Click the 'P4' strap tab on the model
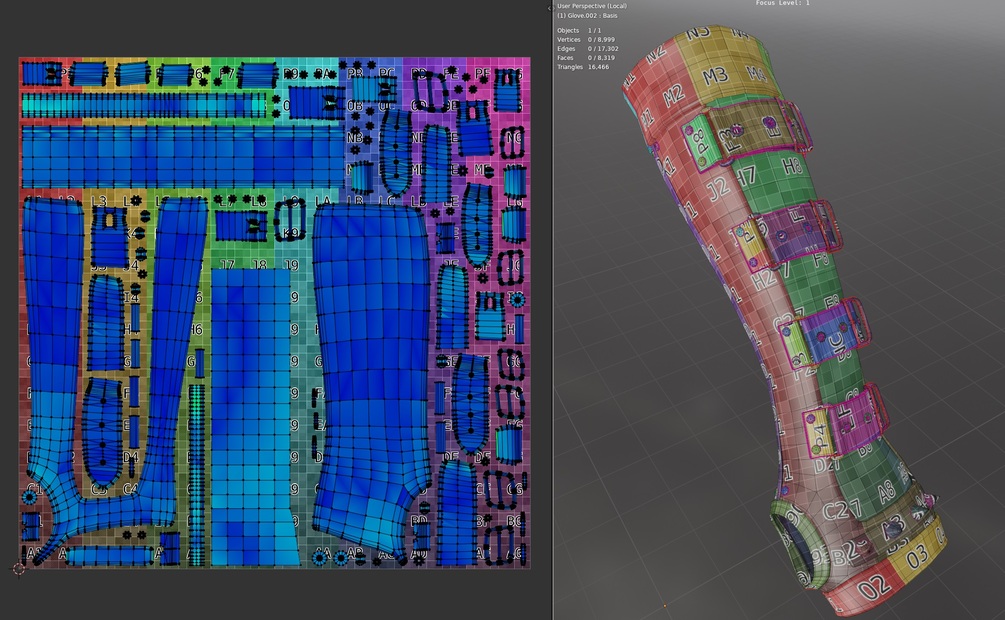Screen dimensions: 1005x620 tap(820, 435)
